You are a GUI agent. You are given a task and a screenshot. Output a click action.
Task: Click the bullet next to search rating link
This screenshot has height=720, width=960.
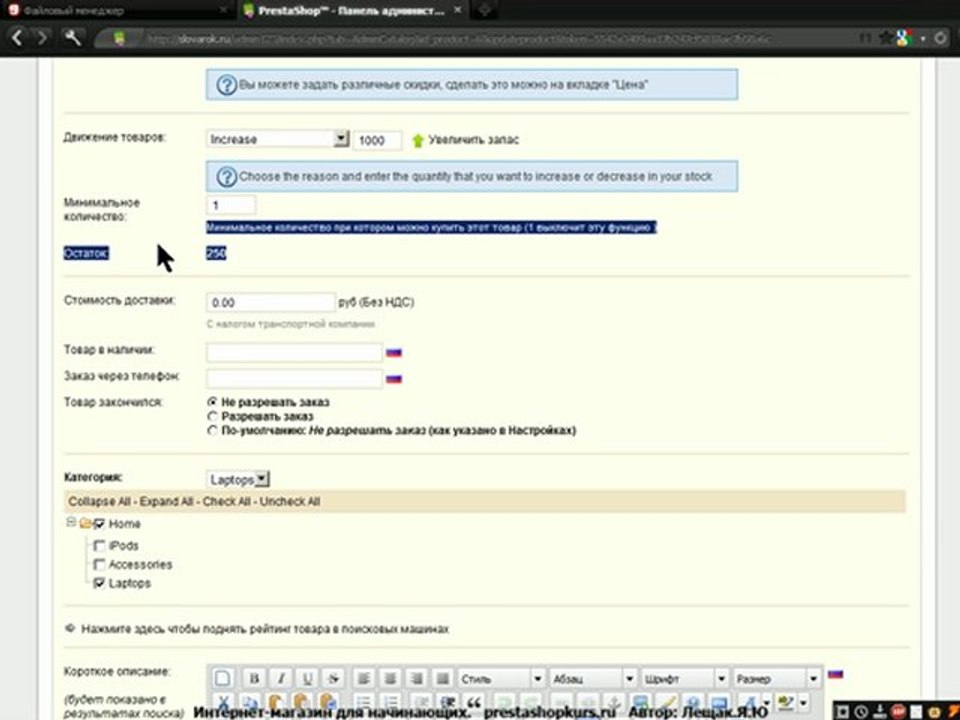[70, 629]
